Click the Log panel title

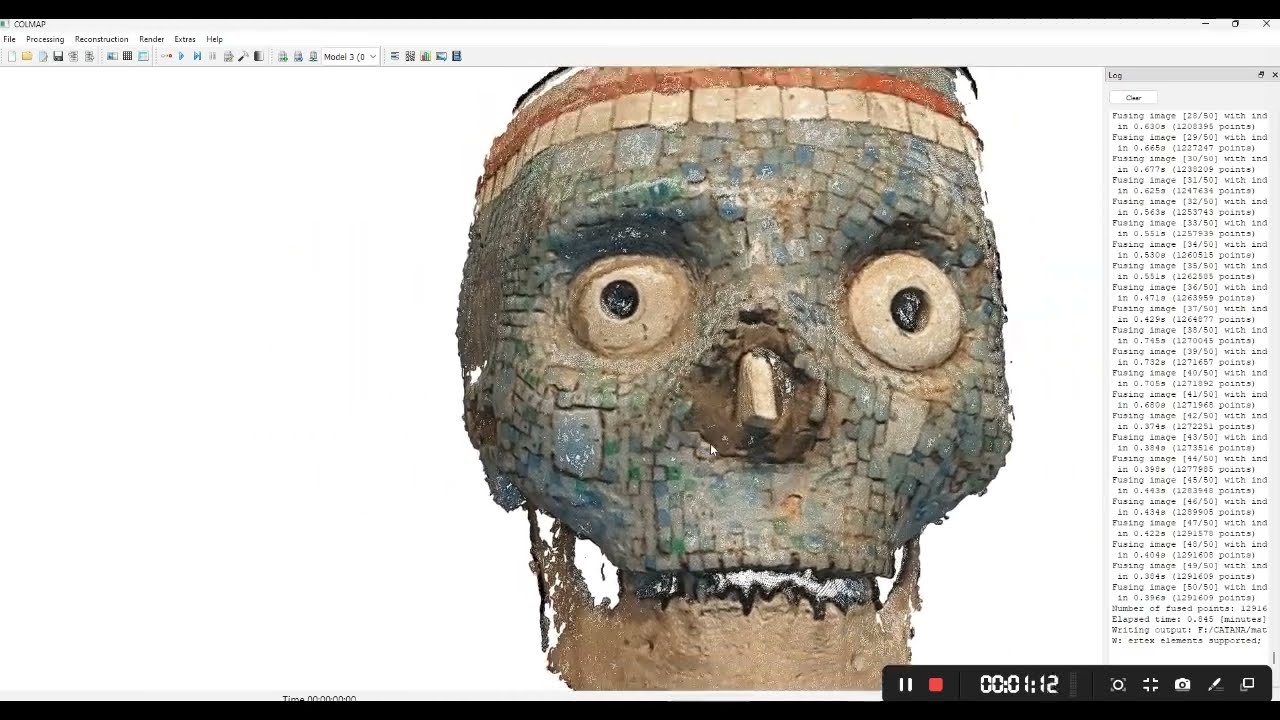pyautogui.click(x=1115, y=75)
